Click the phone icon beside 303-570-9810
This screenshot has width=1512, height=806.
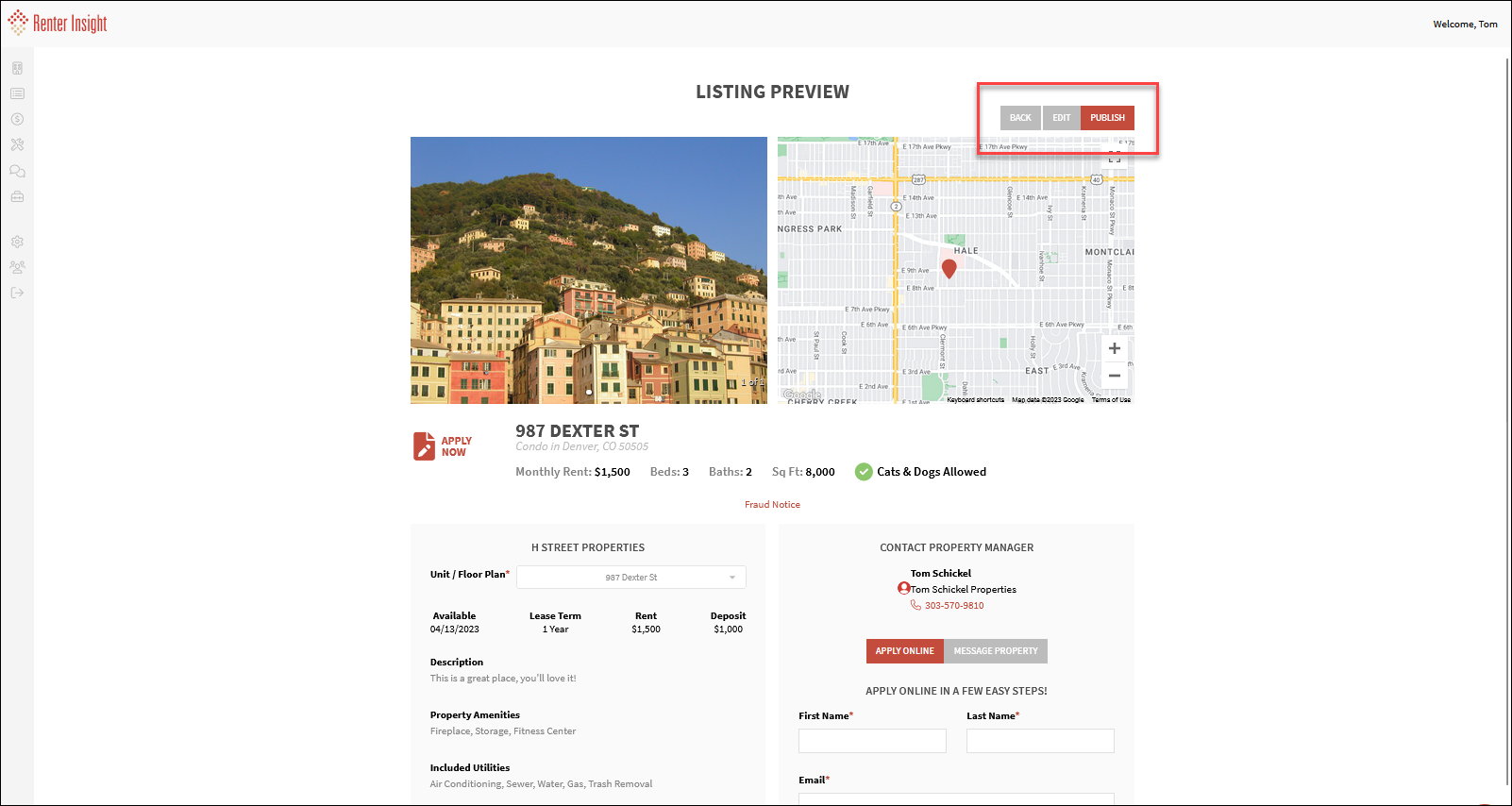coord(916,605)
